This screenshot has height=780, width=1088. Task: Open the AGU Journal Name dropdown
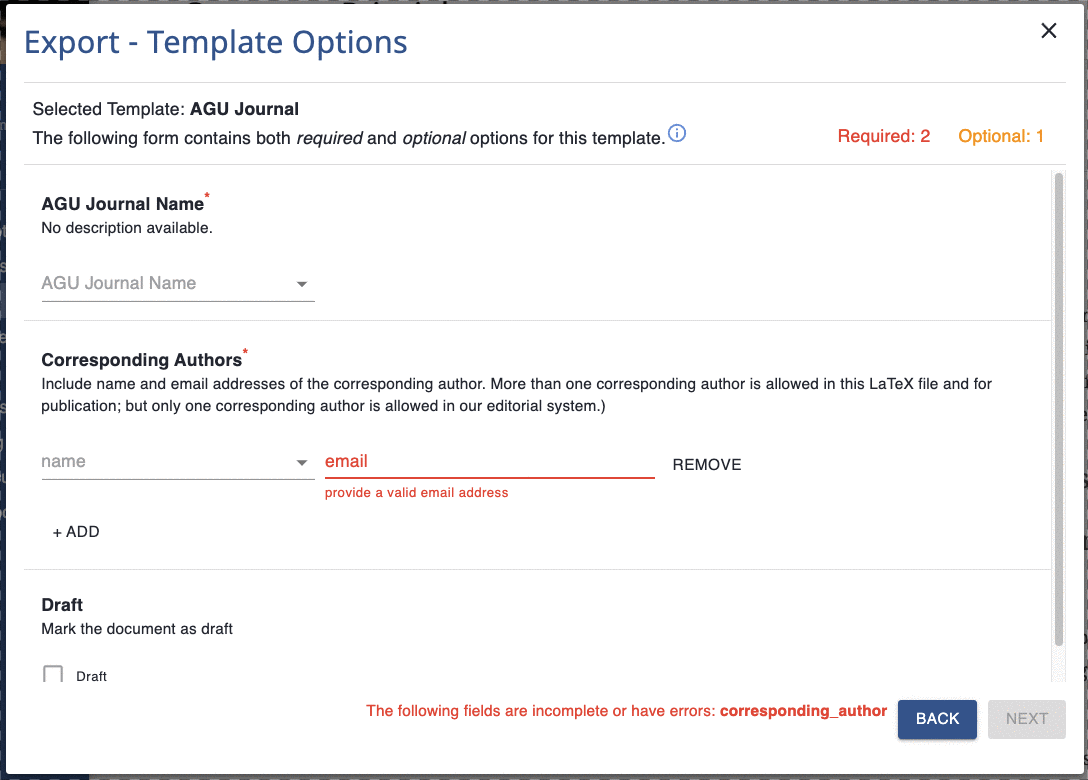pyautogui.click(x=178, y=284)
